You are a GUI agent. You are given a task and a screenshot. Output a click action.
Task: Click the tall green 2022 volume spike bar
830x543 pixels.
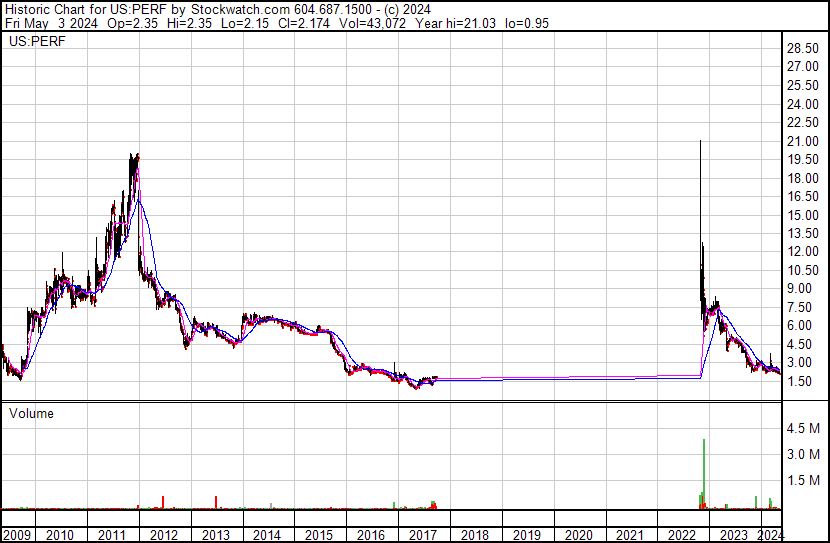[x=703, y=474]
